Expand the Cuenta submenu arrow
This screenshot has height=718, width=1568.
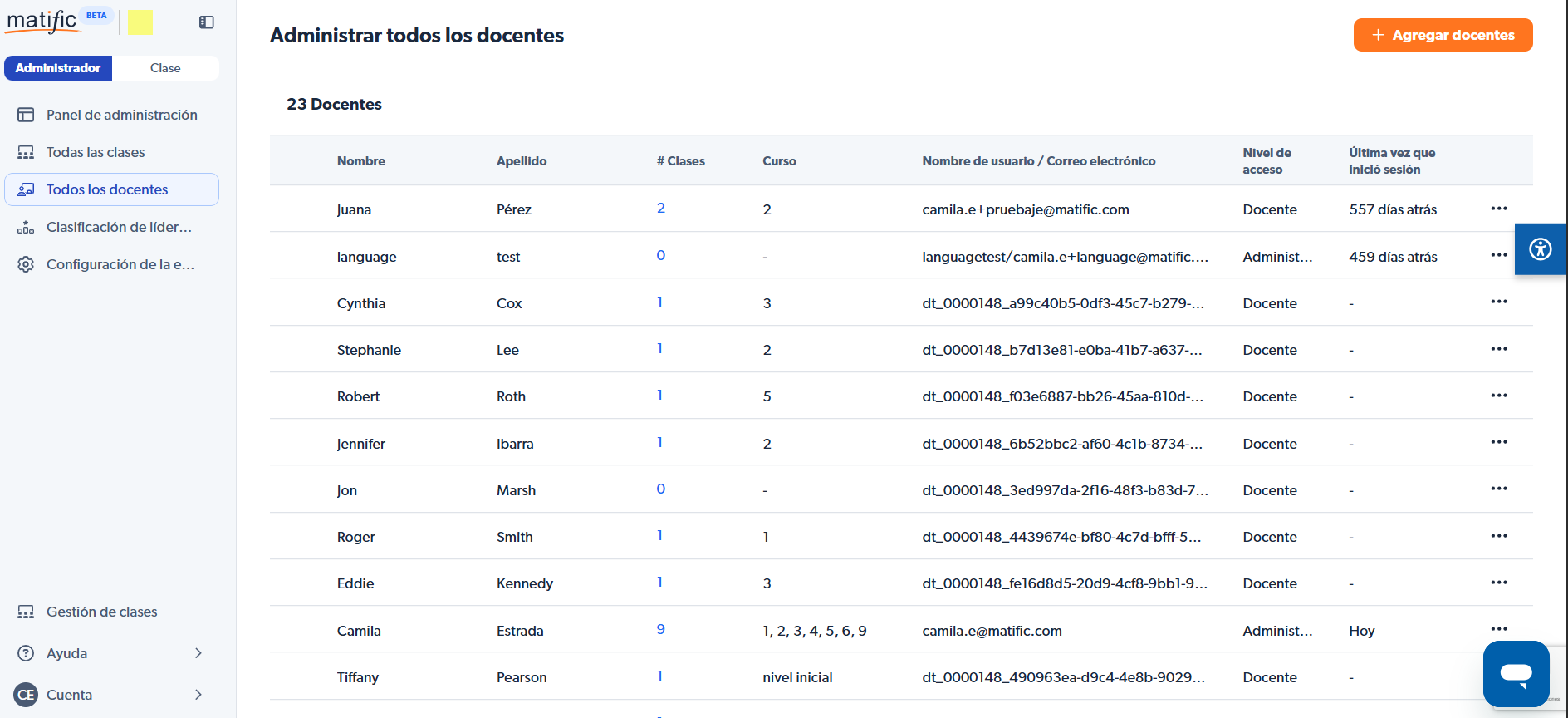198,695
